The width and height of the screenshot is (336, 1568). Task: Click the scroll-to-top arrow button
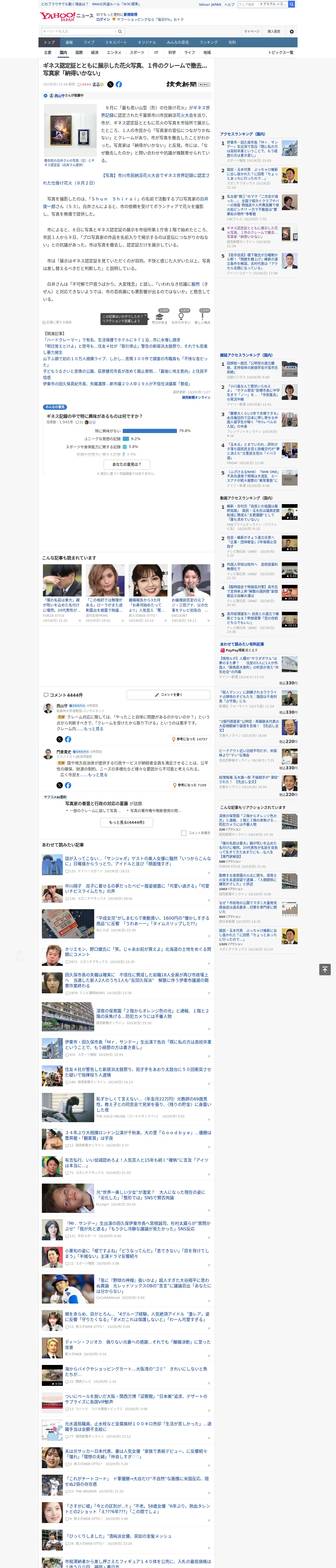(325, 969)
